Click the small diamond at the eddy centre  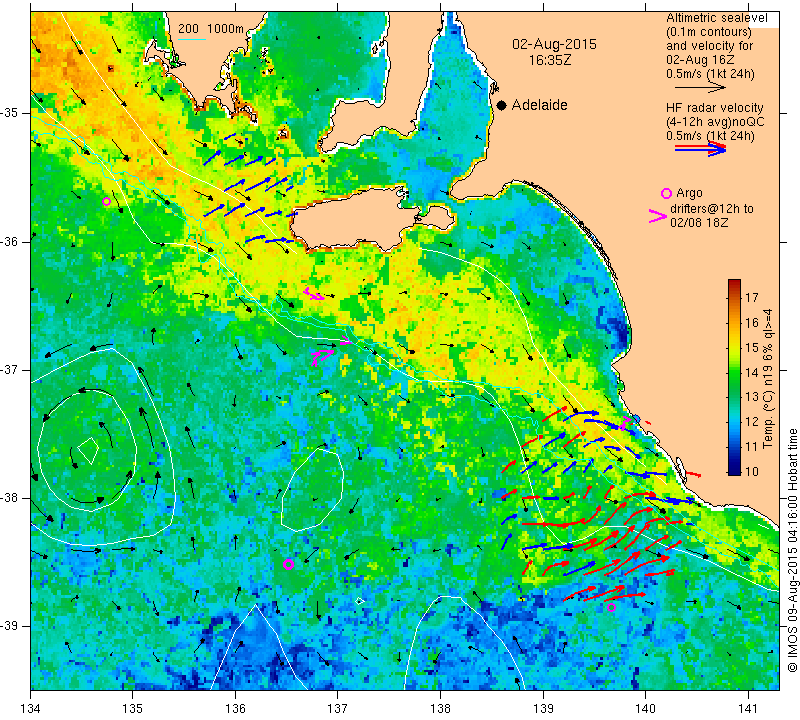88,450
